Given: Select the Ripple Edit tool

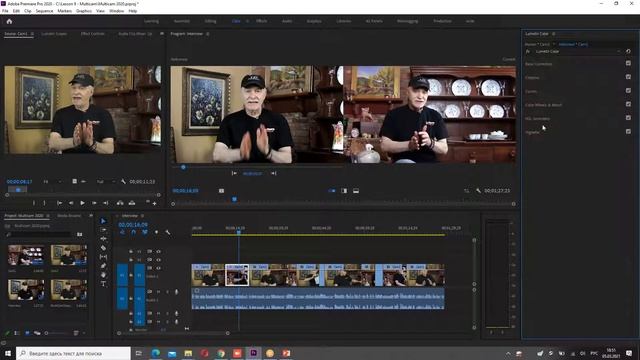Looking at the screenshot, I should [x=103, y=239].
